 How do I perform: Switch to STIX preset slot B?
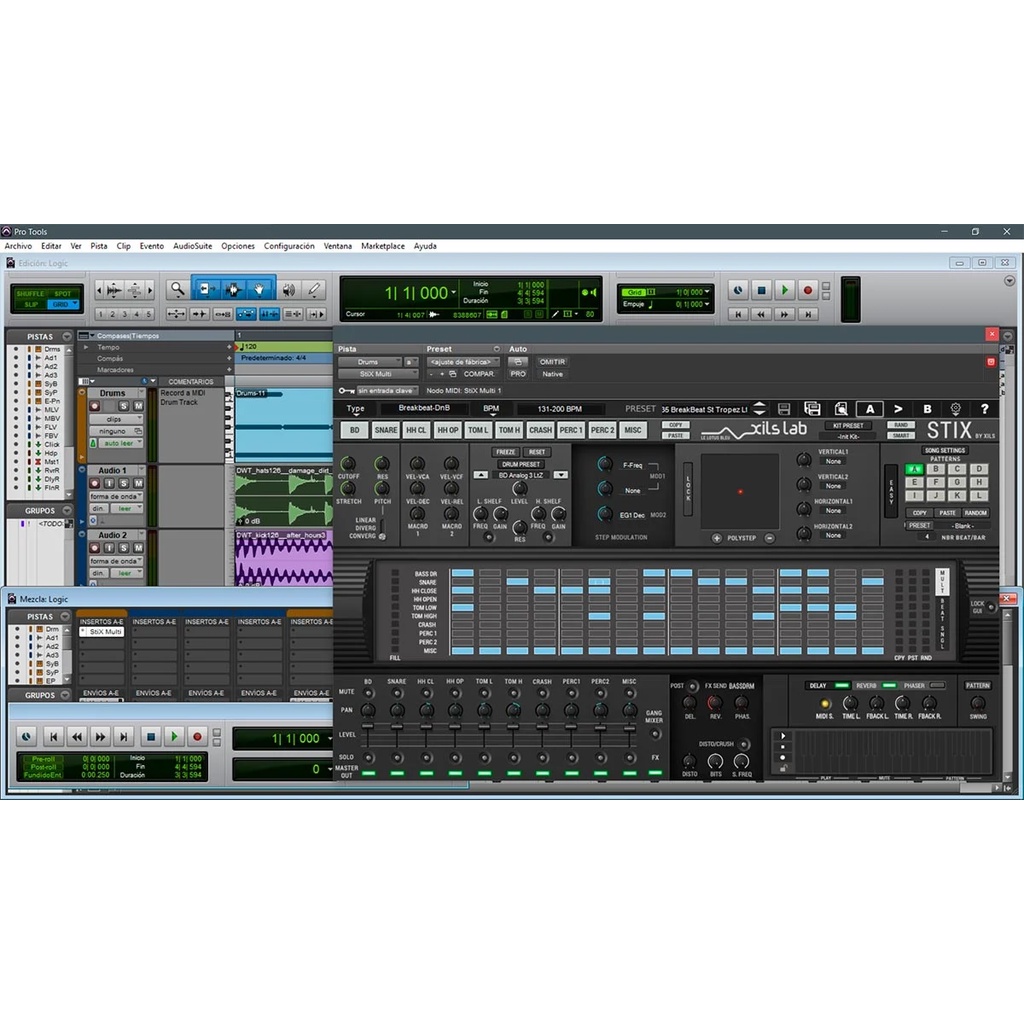pos(927,409)
